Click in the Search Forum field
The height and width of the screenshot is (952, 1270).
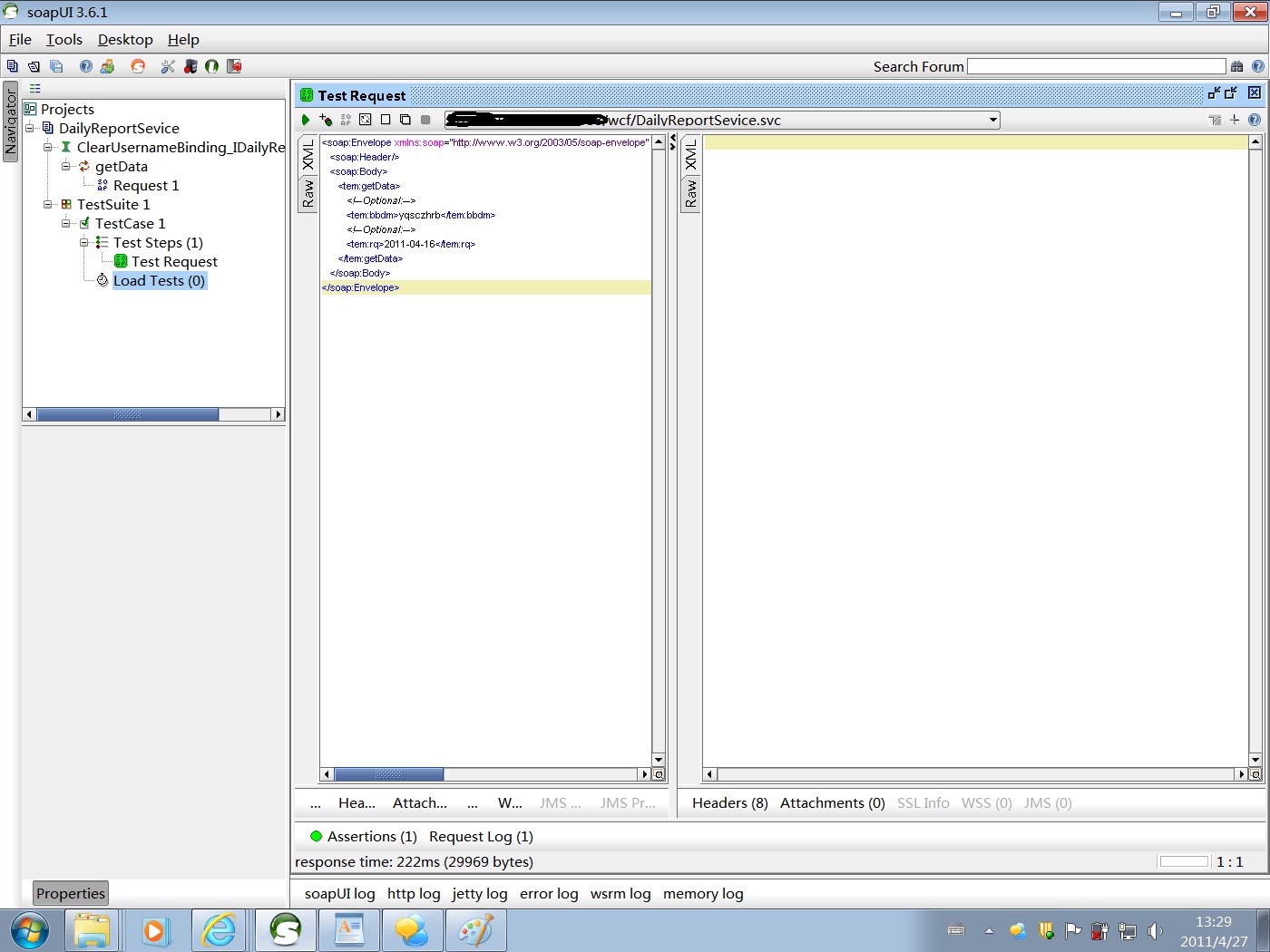(1096, 66)
